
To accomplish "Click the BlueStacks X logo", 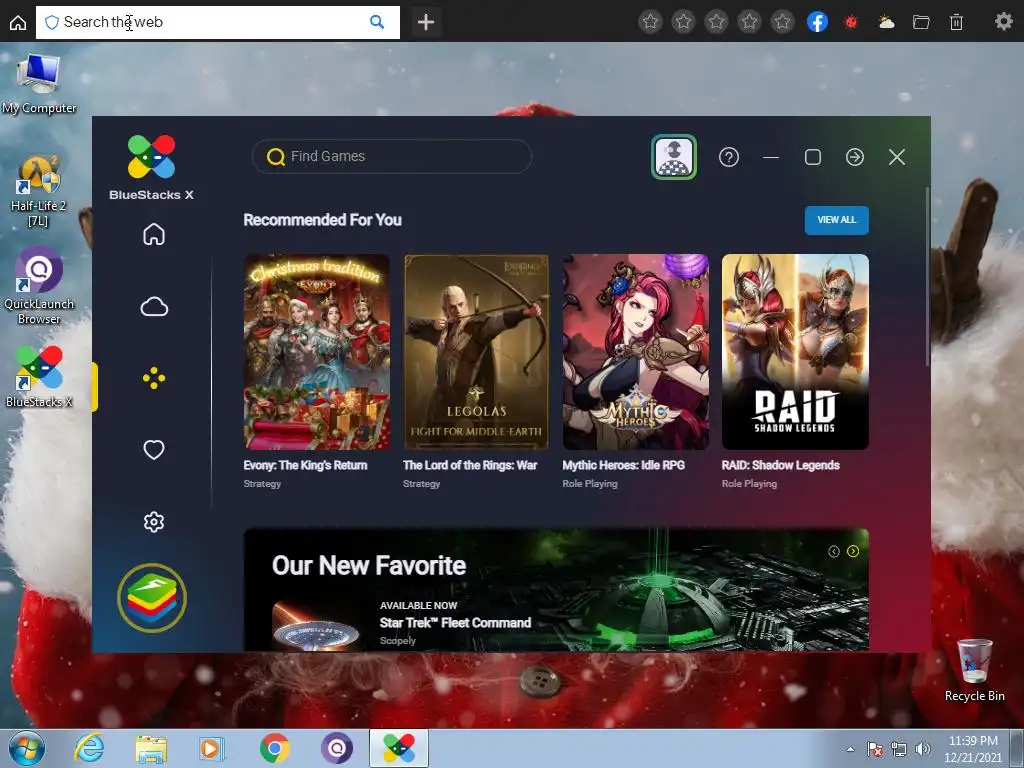I will click(152, 167).
